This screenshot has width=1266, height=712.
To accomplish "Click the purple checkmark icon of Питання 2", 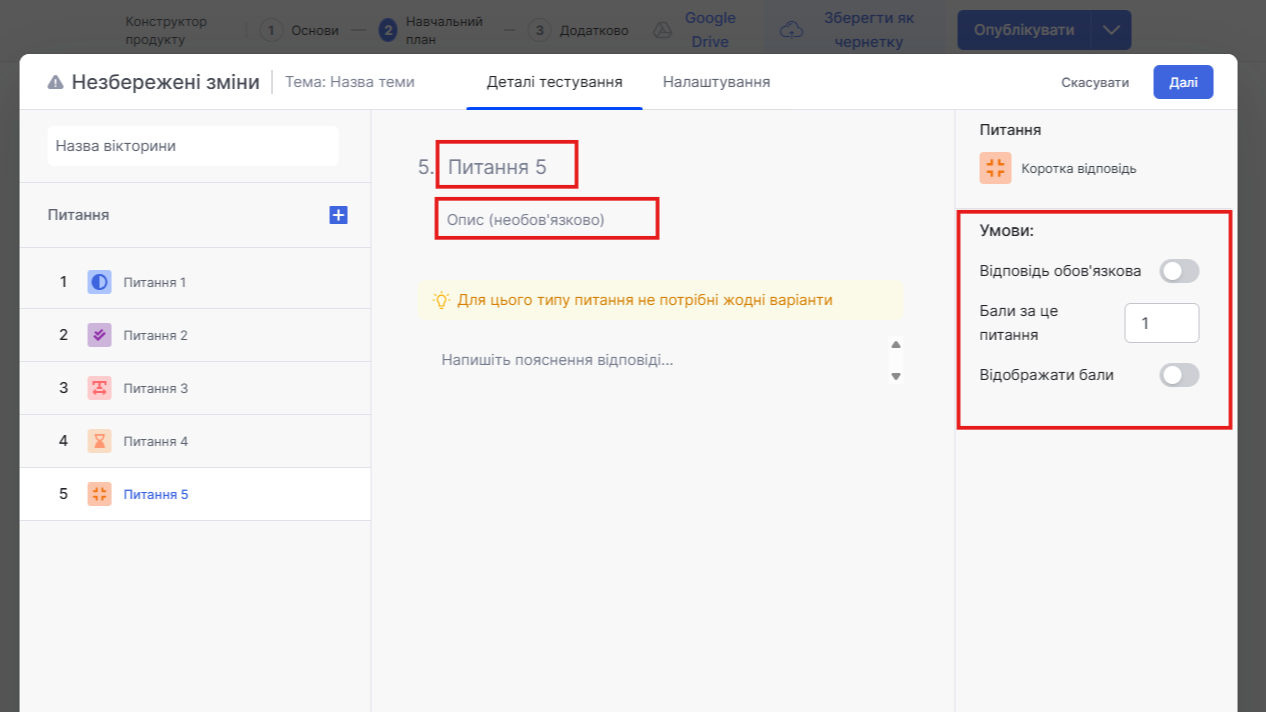I will (x=99, y=335).
